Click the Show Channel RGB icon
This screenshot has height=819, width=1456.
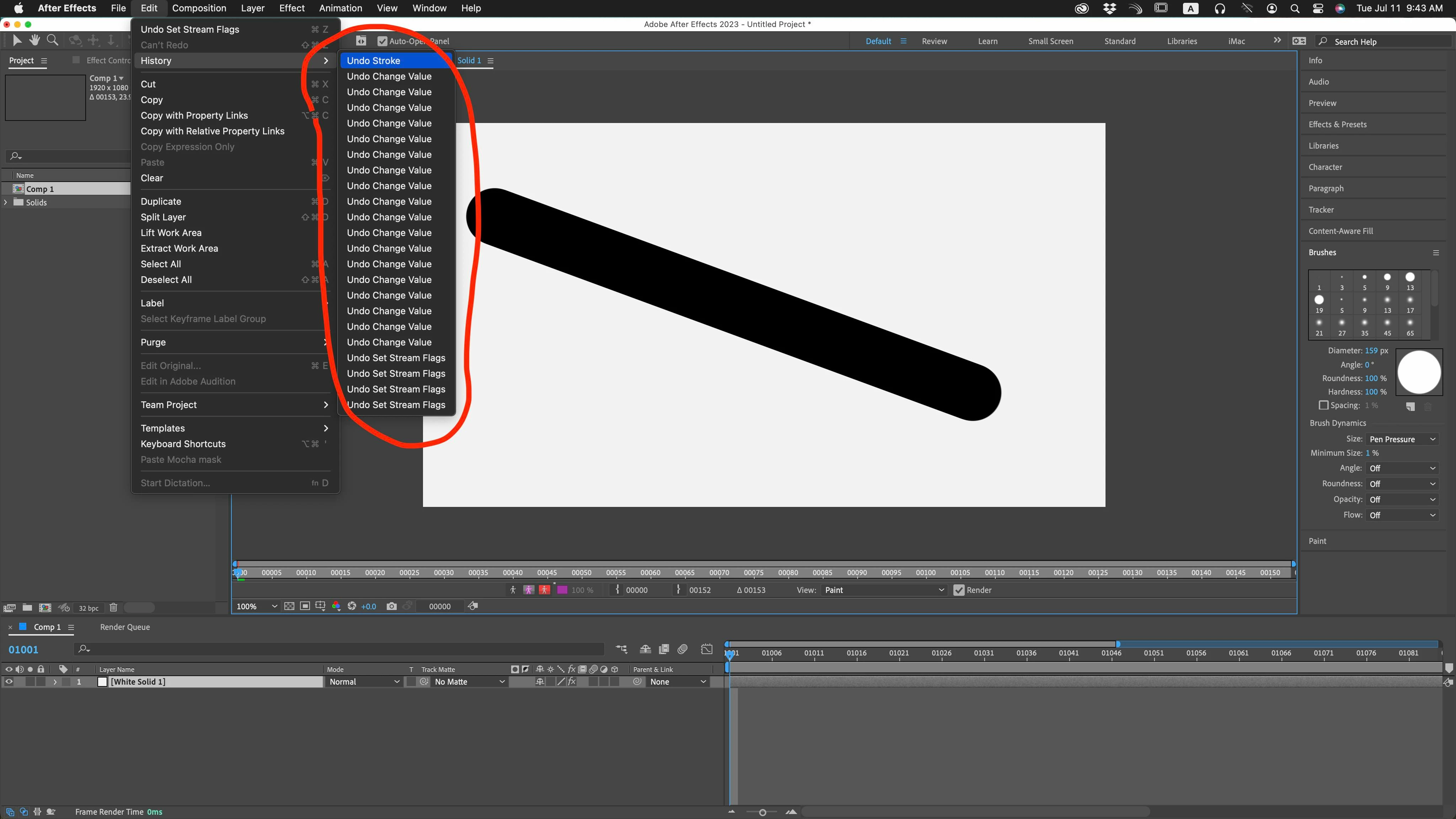pos(336,606)
